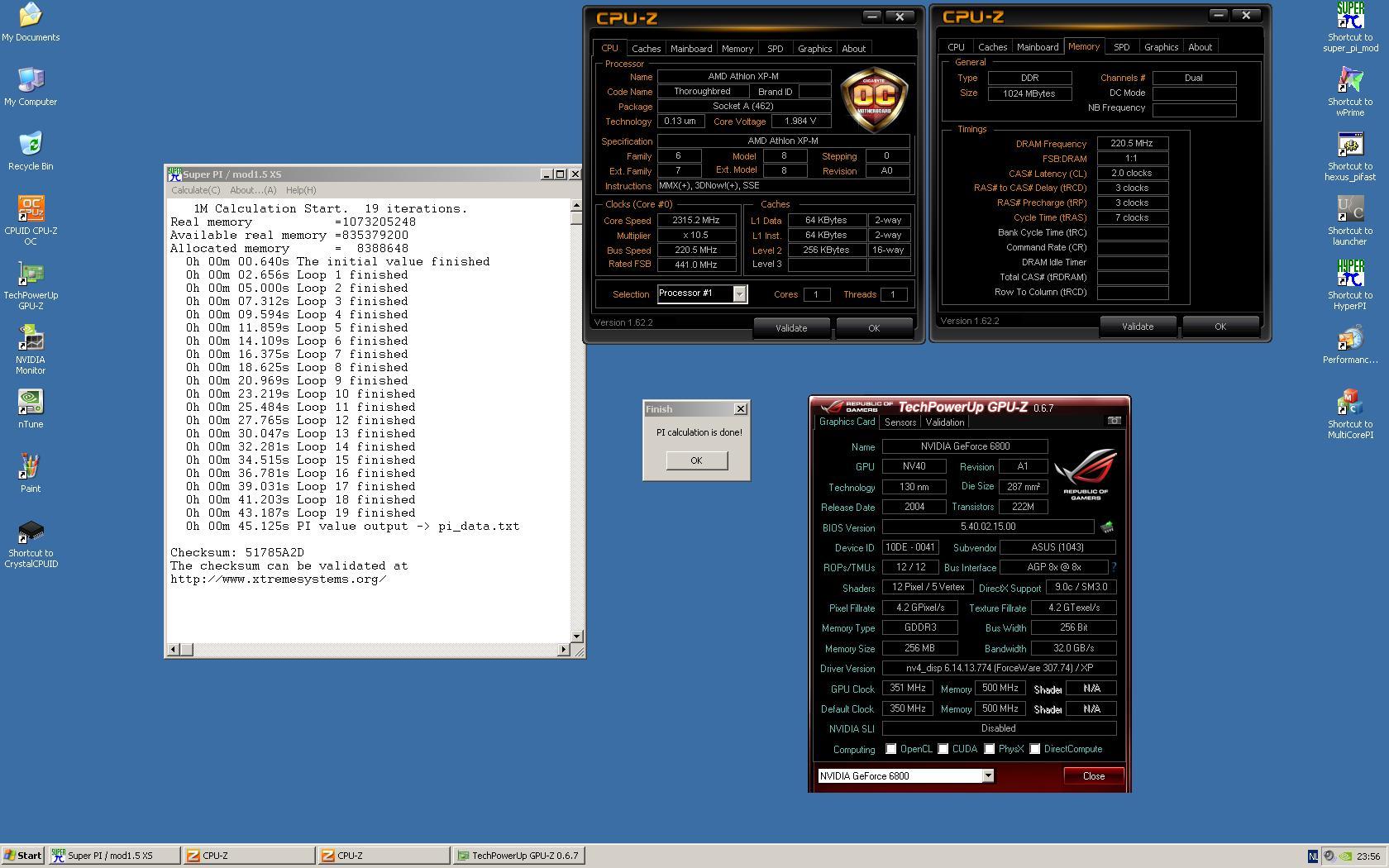Toggle the OpenCL checkbox in GPU-Z

[x=890, y=749]
